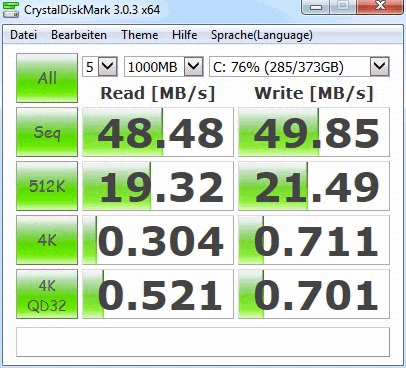The image size is (406, 368).
Task: Select the 4K QD32 read result 0.521
Action: 158,294
